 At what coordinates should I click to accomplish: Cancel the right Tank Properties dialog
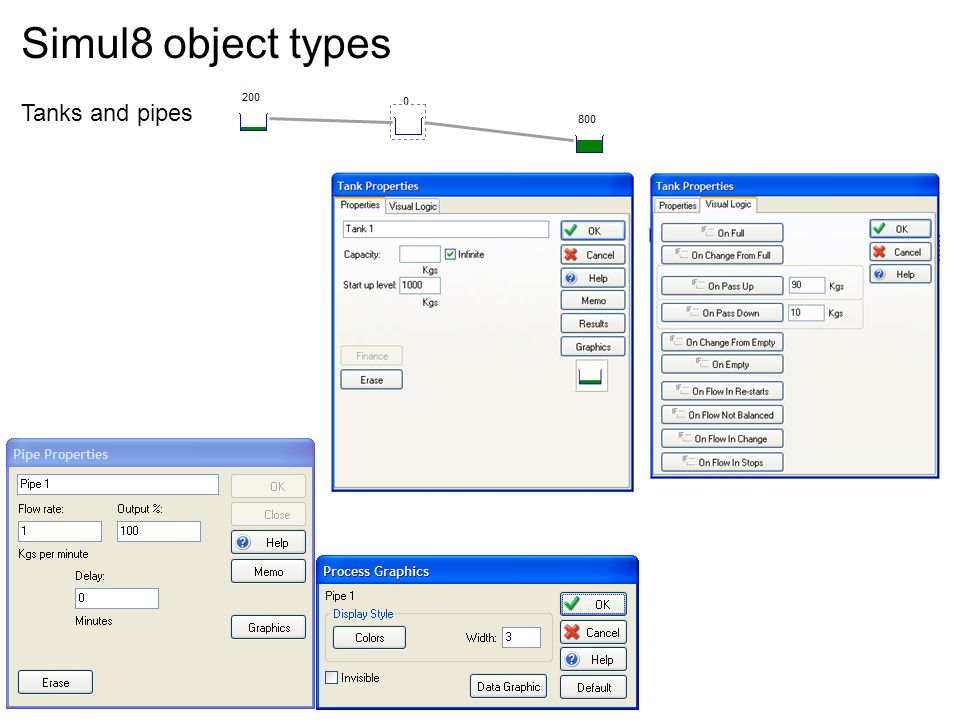900,252
